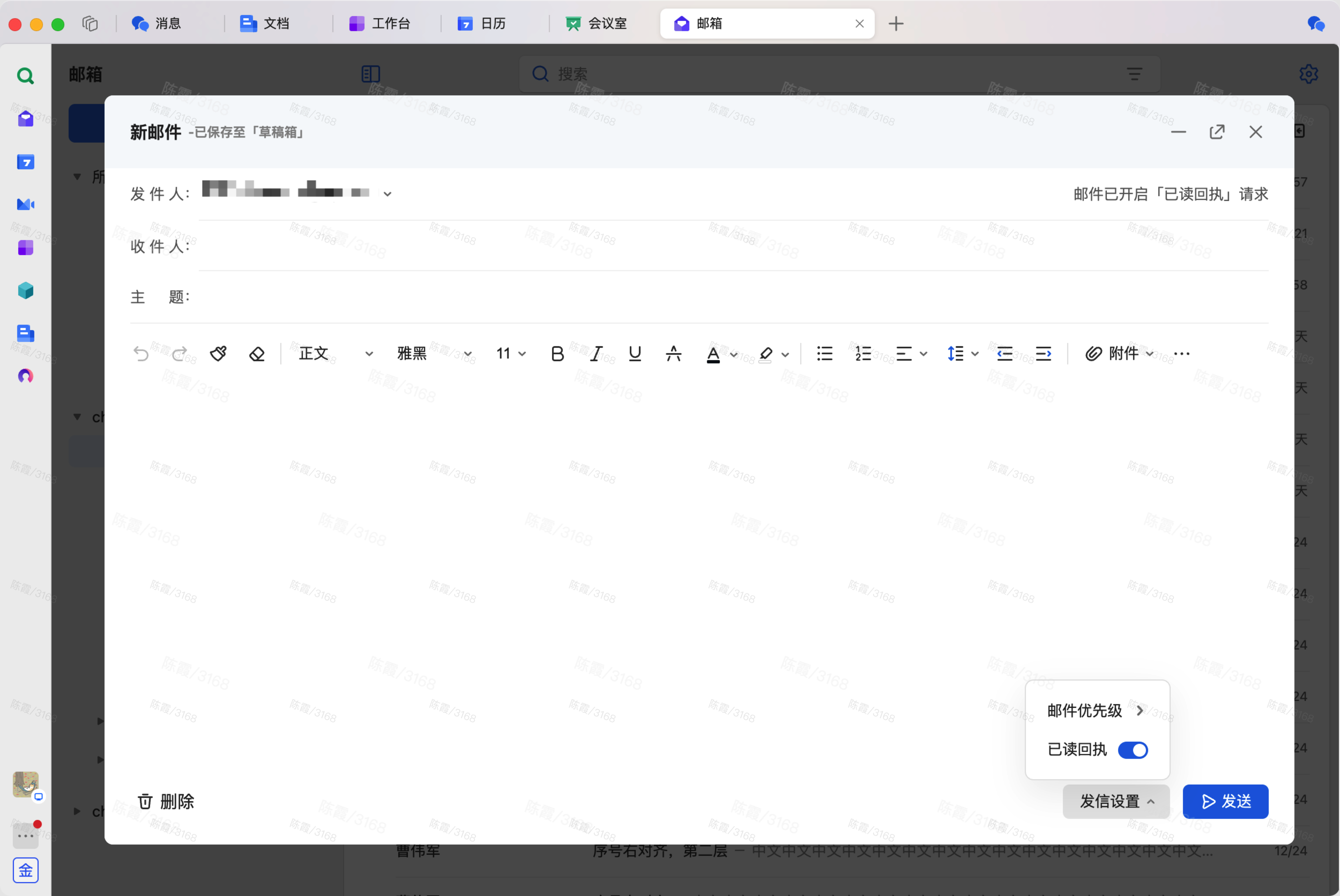
Task: Toggle bold formatting
Action: coord(558,354)
